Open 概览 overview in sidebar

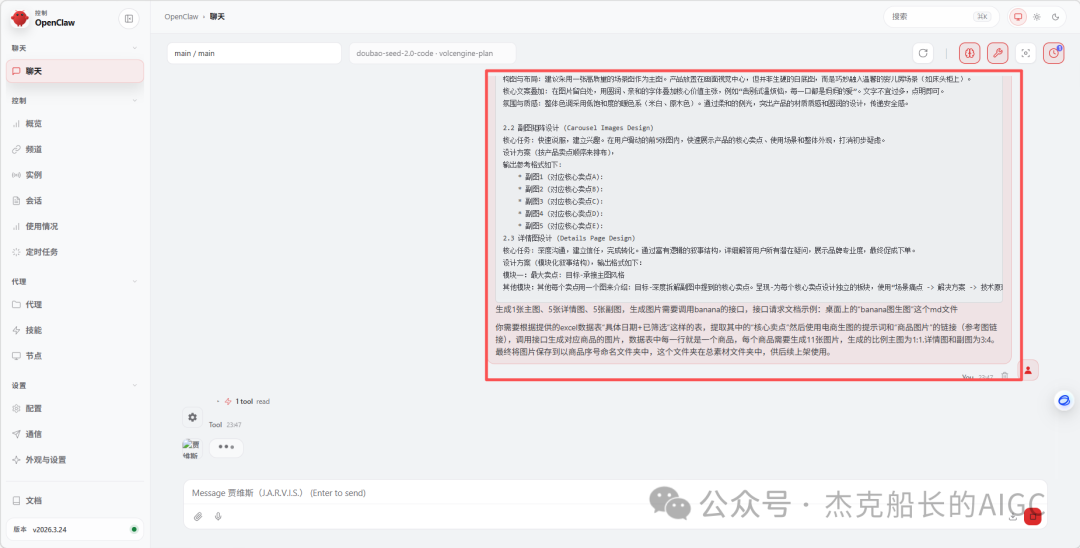(x=75, y=124)
